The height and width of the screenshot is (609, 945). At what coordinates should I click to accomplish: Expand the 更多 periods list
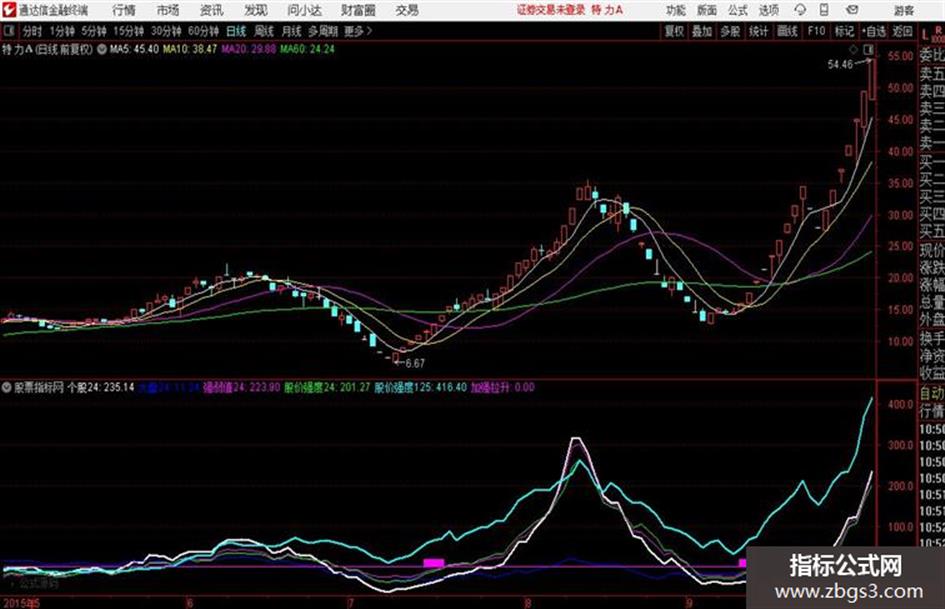358,31
